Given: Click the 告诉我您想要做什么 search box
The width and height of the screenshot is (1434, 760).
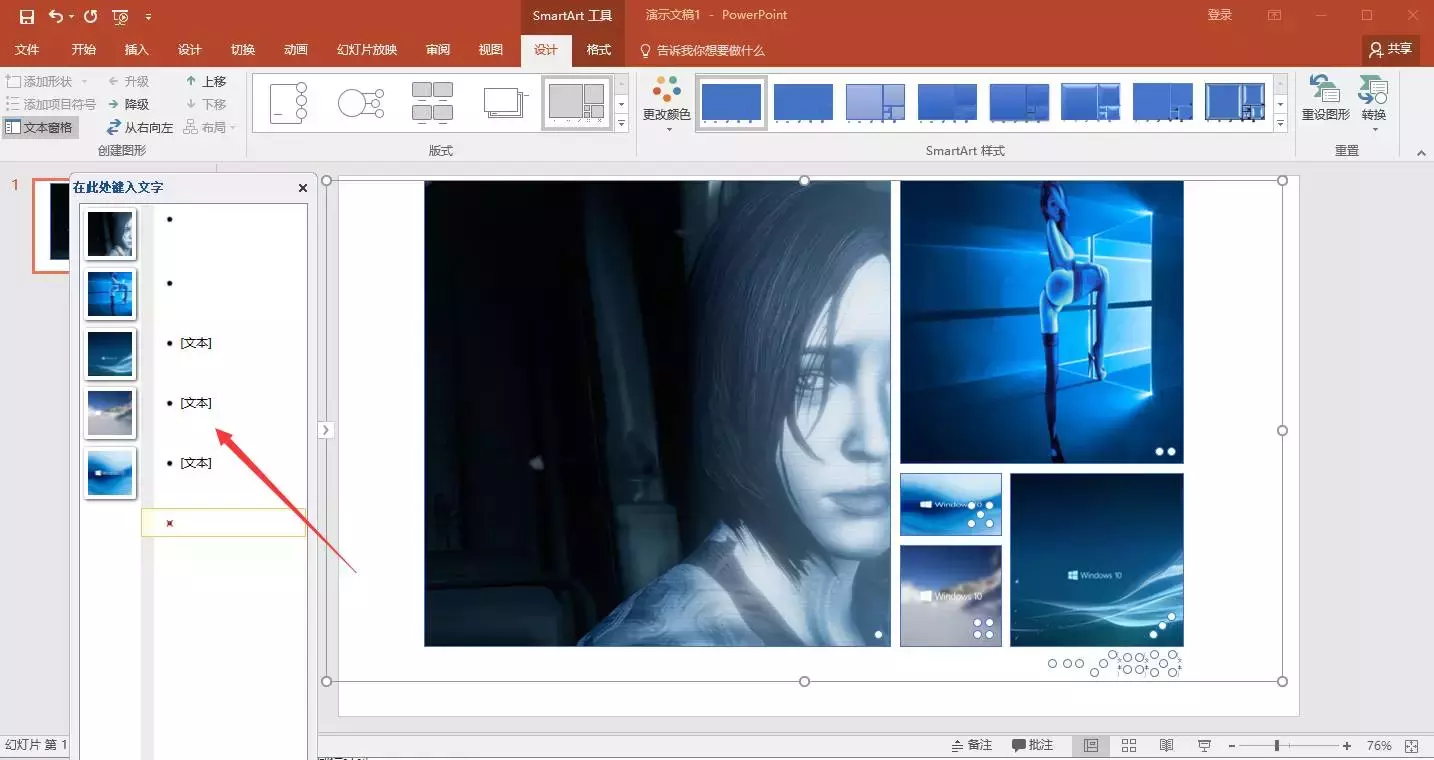Looking at the screenshot, I should (702, 50).
